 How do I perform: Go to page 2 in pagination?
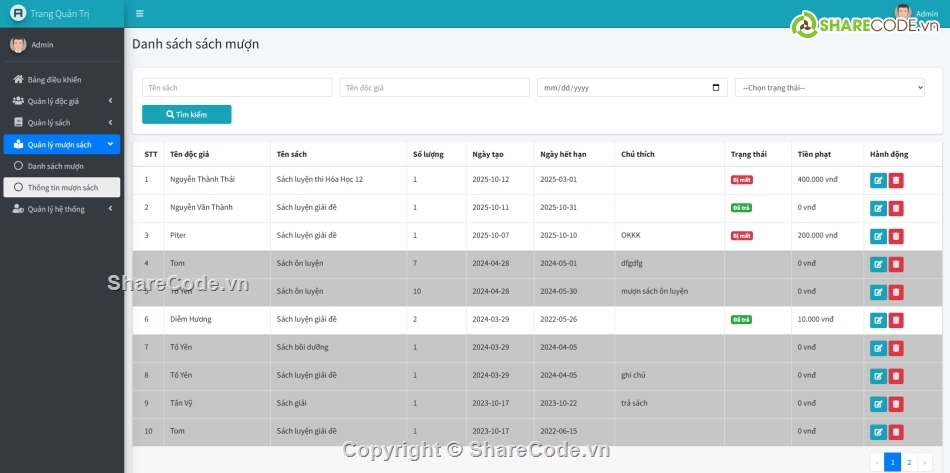click(909, 462)
